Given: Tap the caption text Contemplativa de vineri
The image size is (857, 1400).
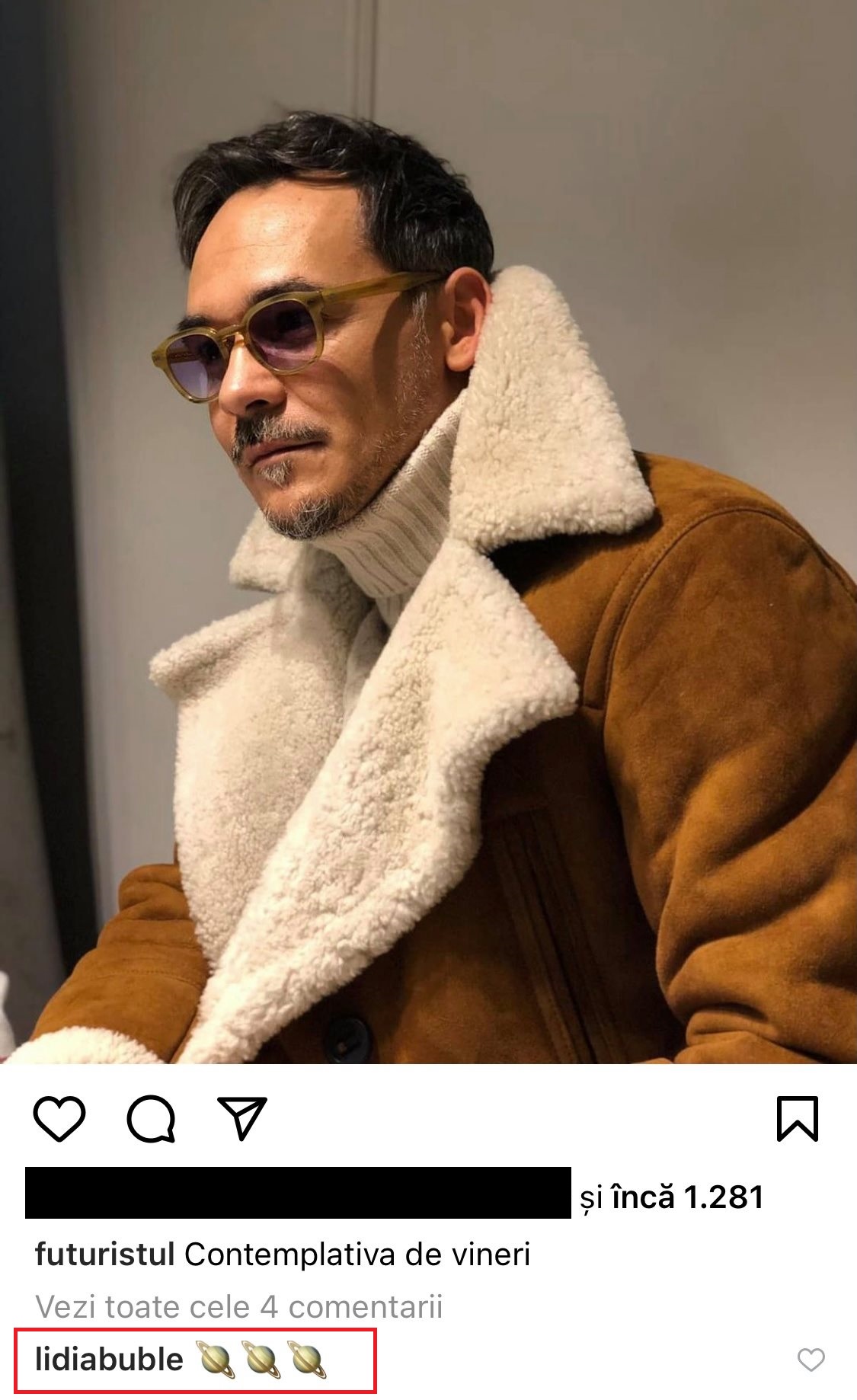Looking at the screenshot, I should click(x=357, y=1255).
